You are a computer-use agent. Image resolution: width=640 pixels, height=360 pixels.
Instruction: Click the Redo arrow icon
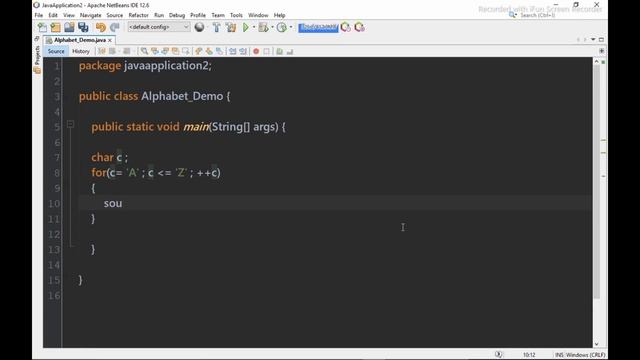tap(115, 27)
